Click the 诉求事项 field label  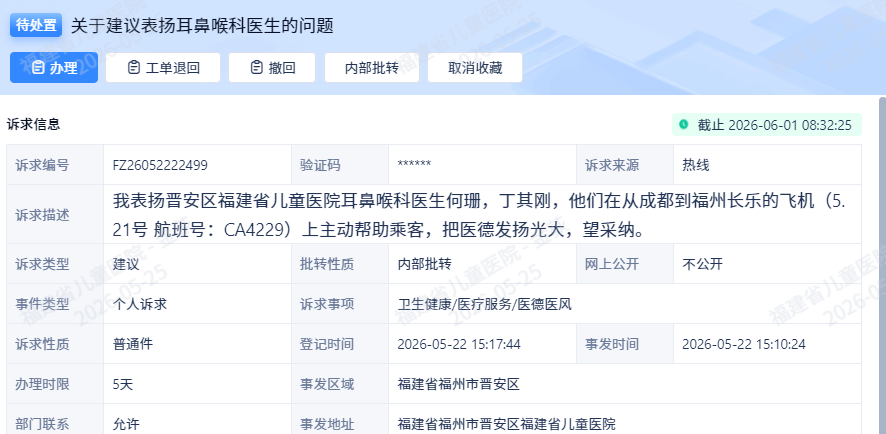327,304
